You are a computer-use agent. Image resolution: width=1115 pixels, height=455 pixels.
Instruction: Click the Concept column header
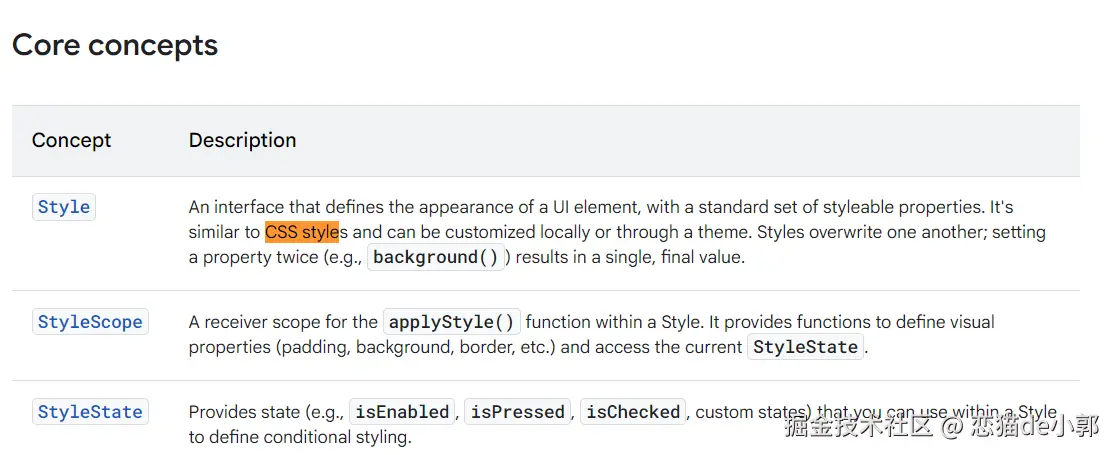pos(72,140)
